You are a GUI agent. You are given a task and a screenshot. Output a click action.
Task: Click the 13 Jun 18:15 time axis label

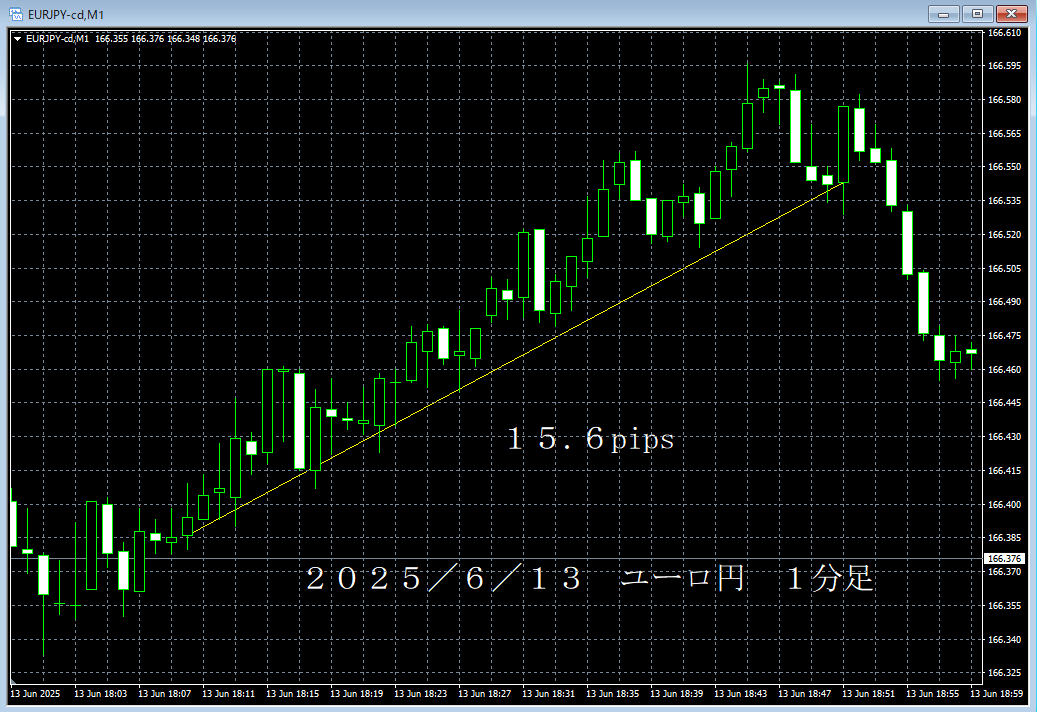pos(292,693)
